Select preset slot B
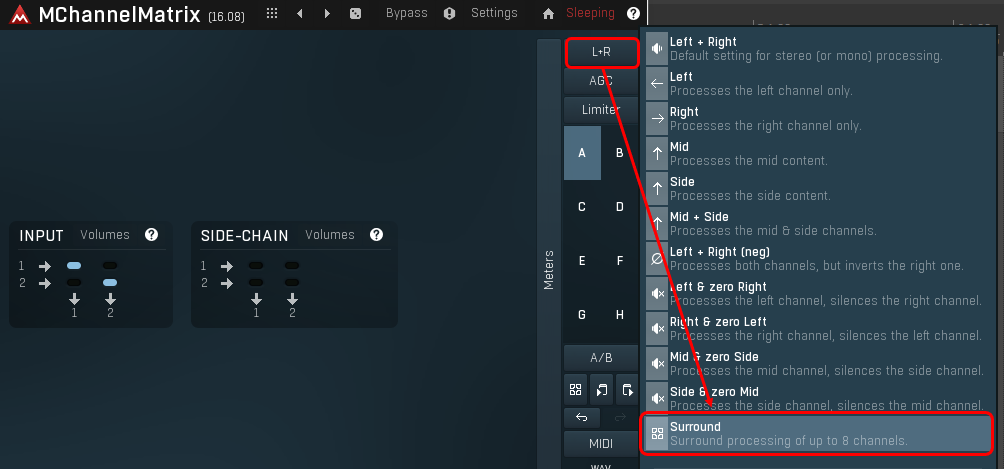The image size is (1004, 469). pyautogui.click(x=620, y=152)
